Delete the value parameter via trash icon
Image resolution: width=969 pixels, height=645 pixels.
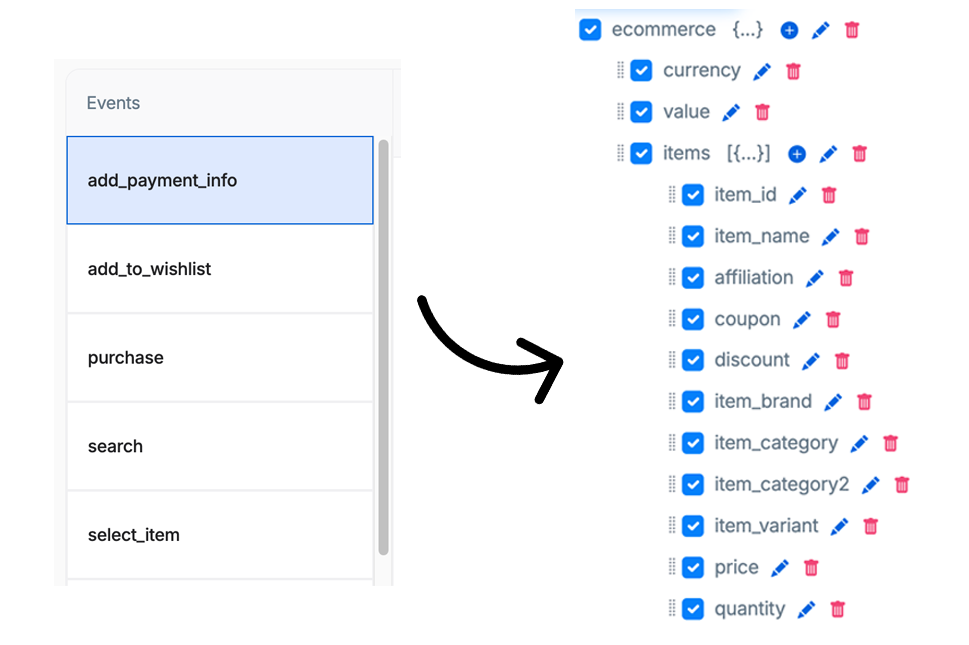point(762,113)
